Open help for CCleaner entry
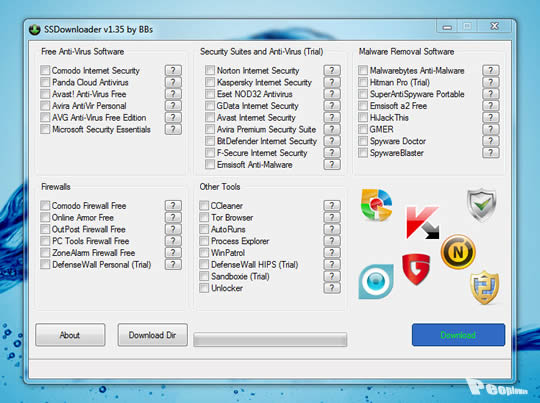This screenshot has width=540, height=403. tap(332, 206)
